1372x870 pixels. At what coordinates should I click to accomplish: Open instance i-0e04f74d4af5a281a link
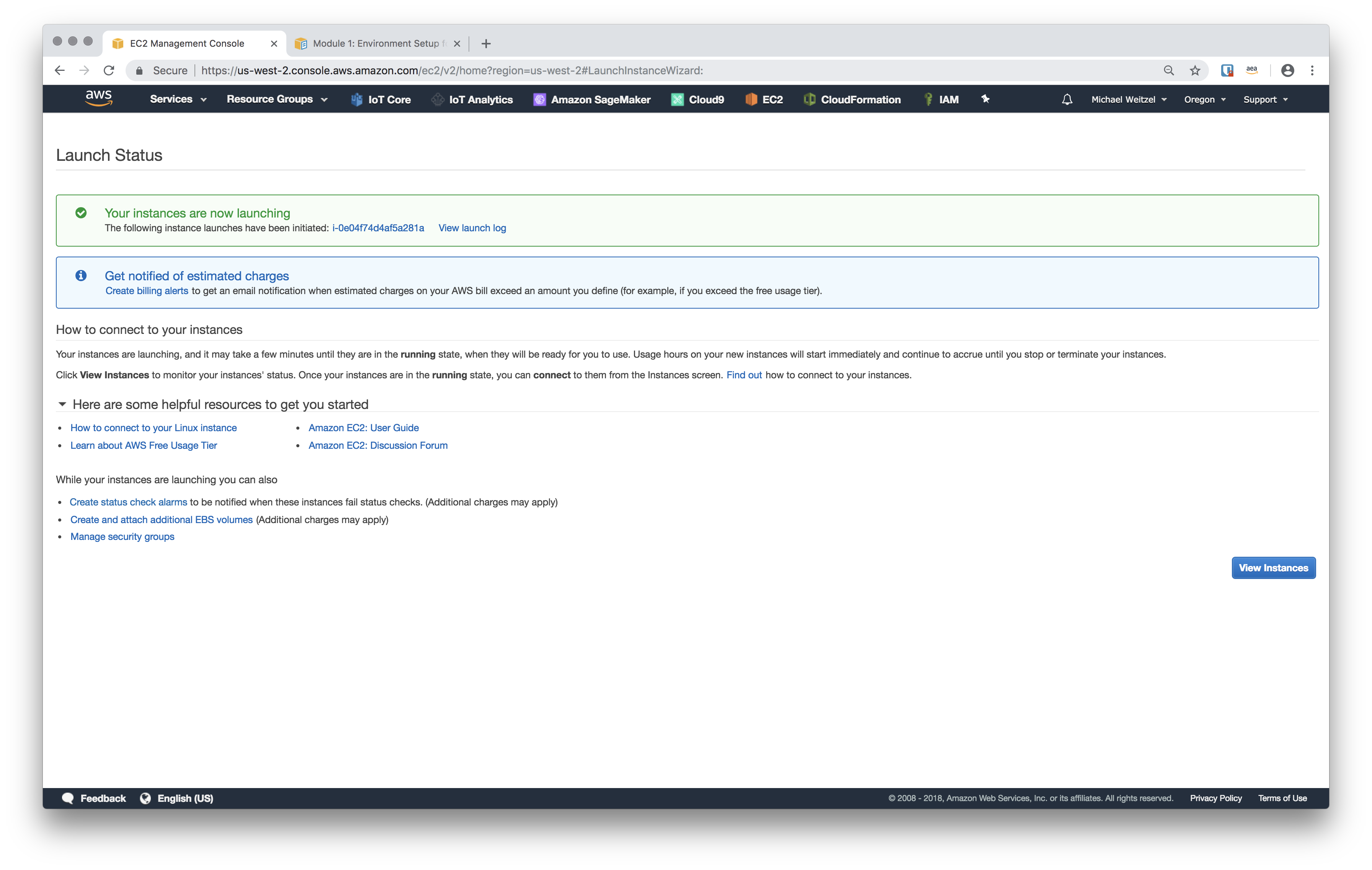pyautogui.click(x=378, y=228)
